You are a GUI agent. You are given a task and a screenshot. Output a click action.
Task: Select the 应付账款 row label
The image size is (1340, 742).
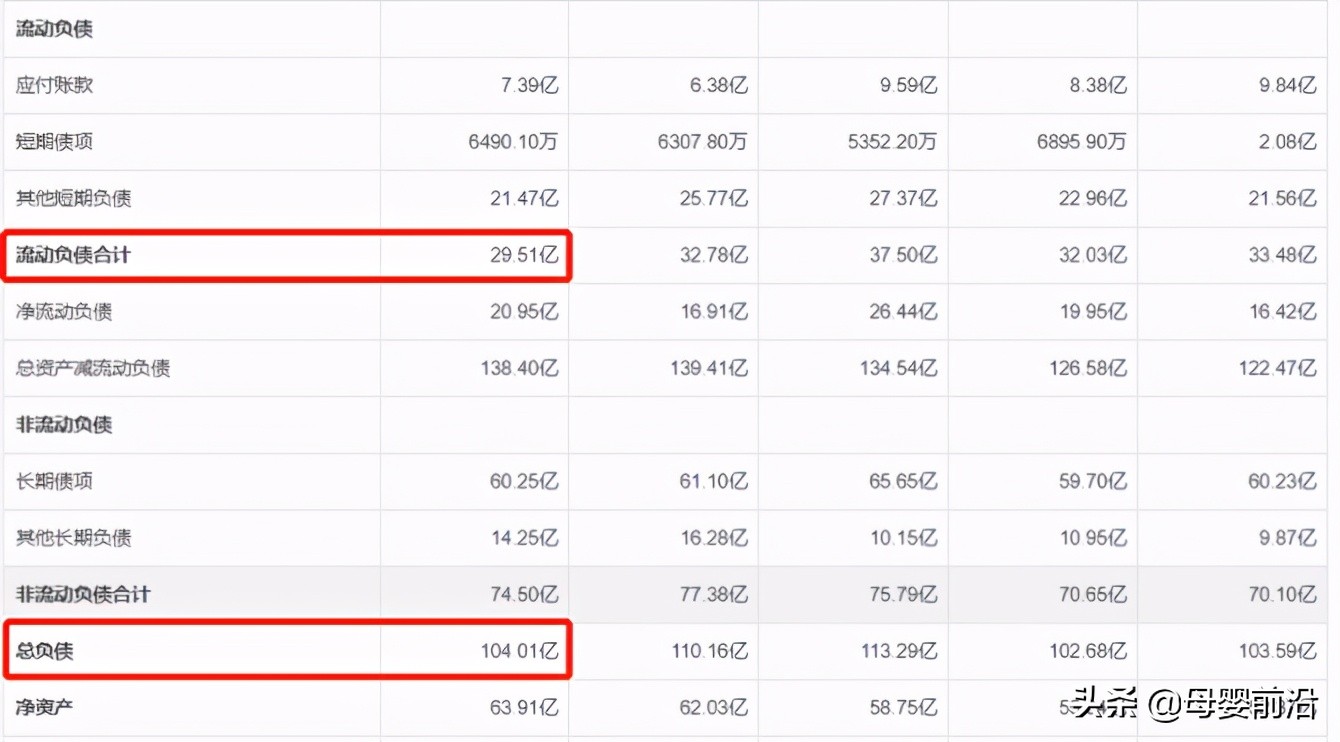(x=54, y=85)
